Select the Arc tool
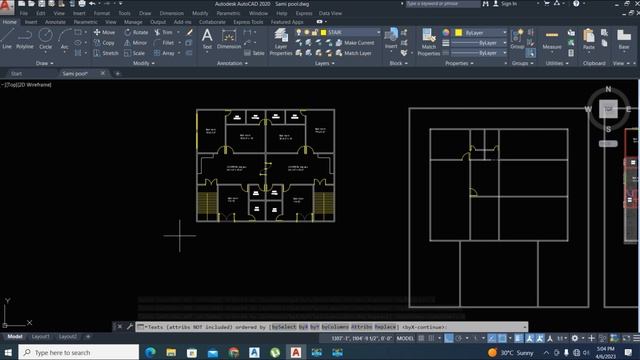This screenshot has height=360, width=640. (x=64, y=39)
